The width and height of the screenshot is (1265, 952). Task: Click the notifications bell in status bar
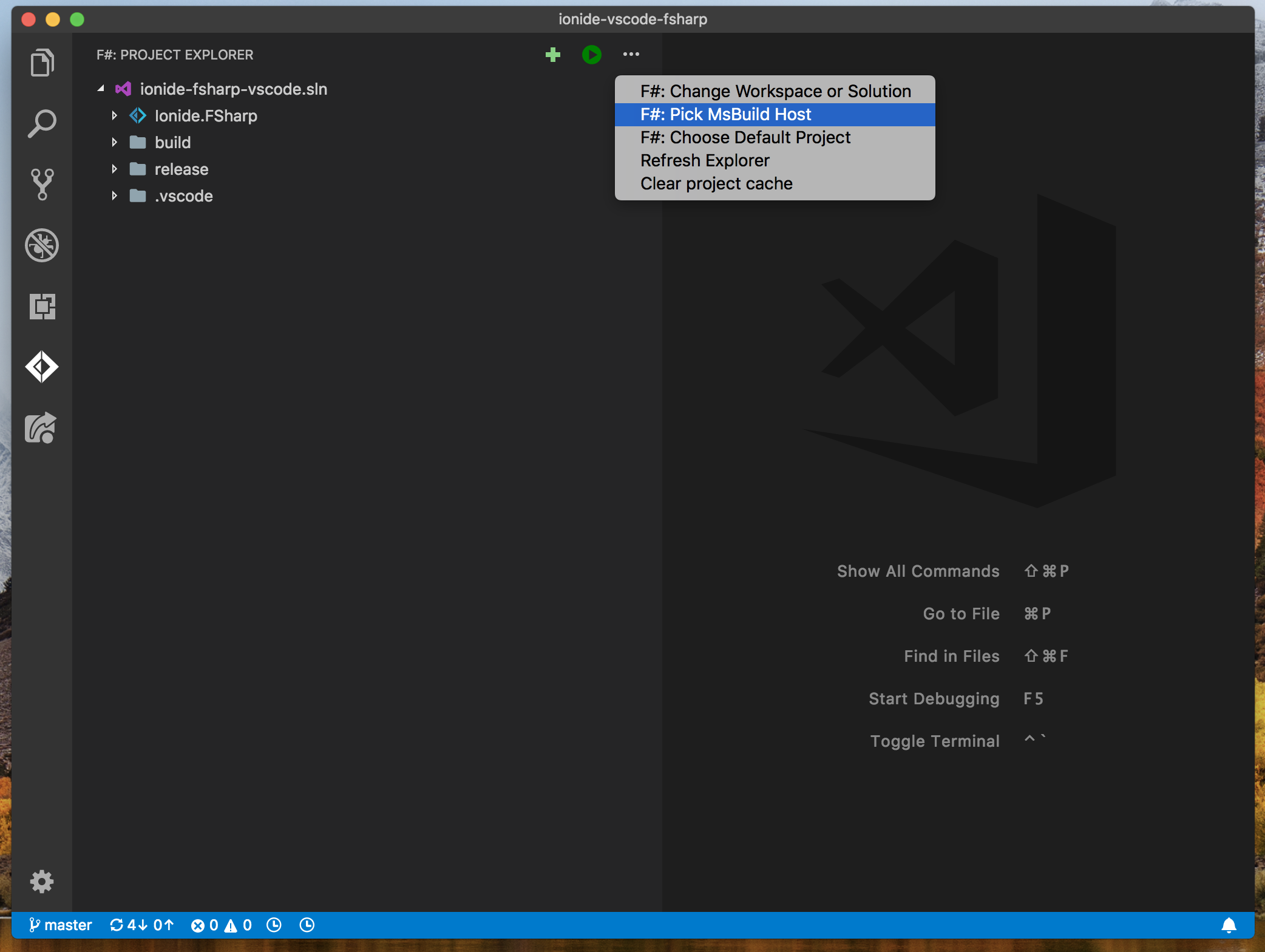1228,925
